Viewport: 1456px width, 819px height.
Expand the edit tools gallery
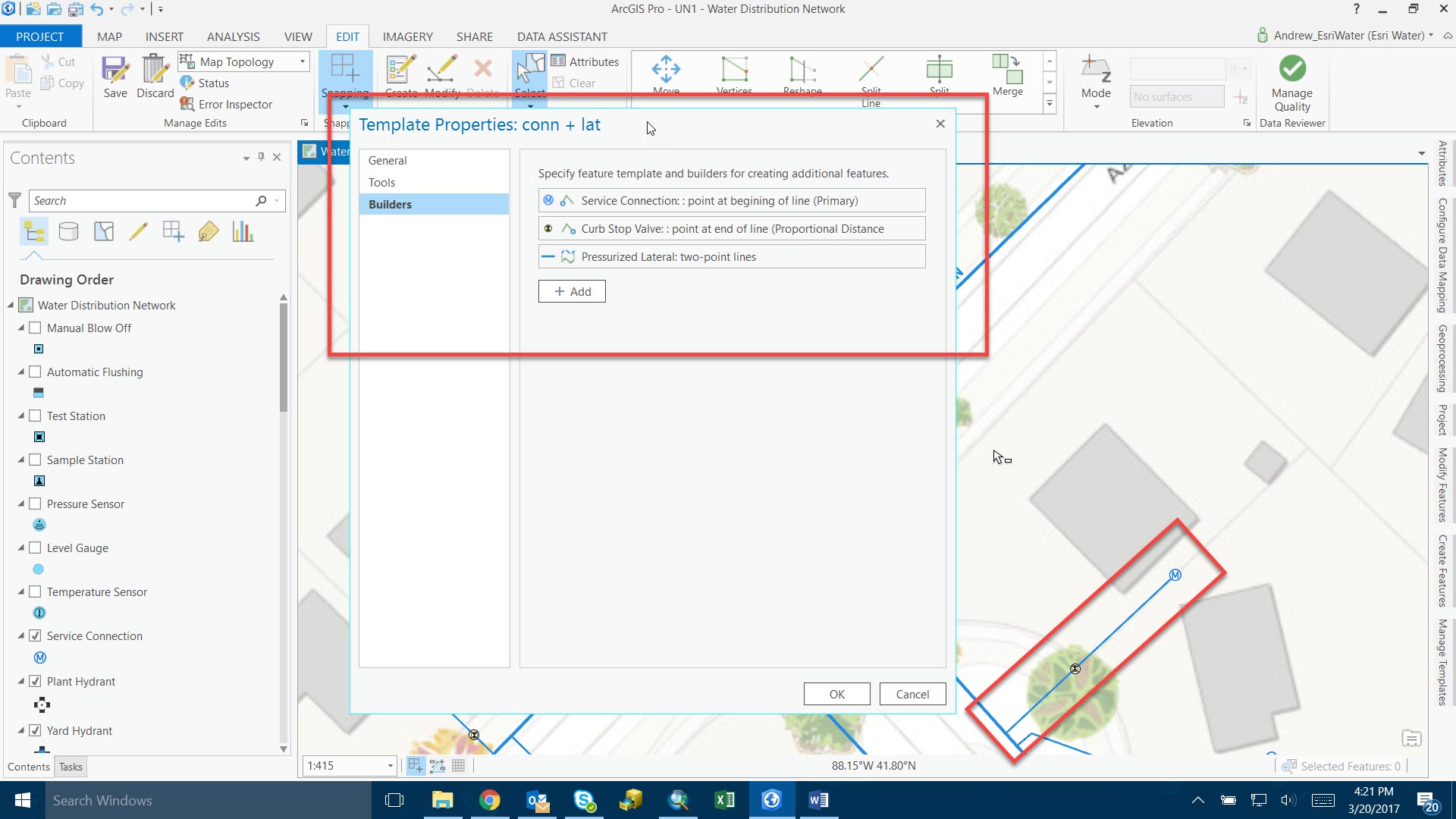(x=1050, y=103)
